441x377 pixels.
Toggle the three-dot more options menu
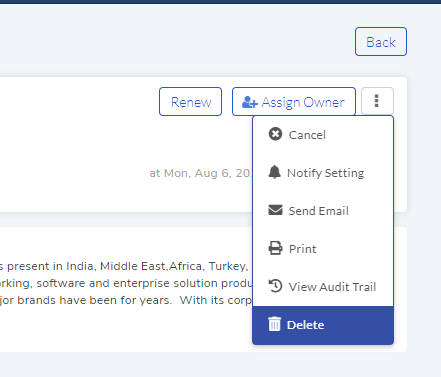[x=377, y=101]
